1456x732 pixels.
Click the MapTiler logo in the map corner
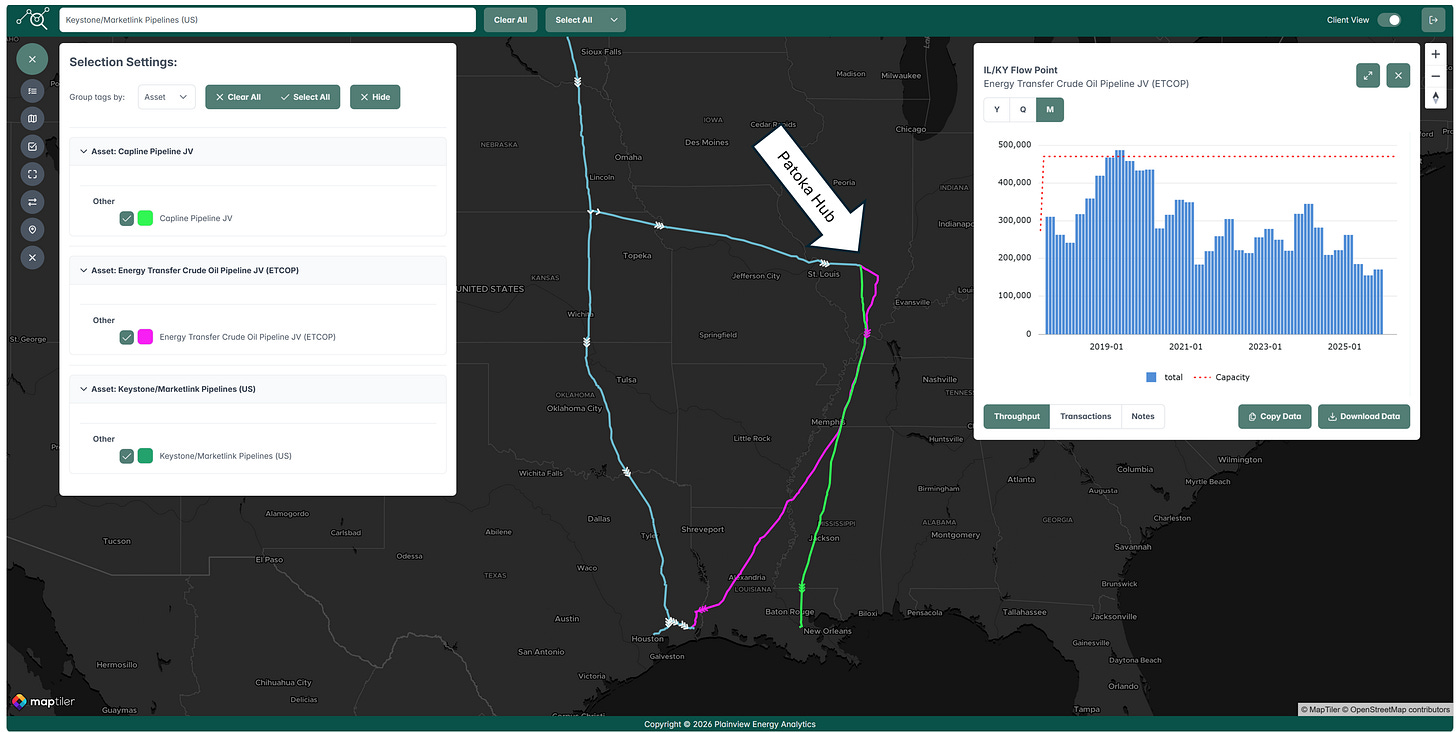click(43, 702)
